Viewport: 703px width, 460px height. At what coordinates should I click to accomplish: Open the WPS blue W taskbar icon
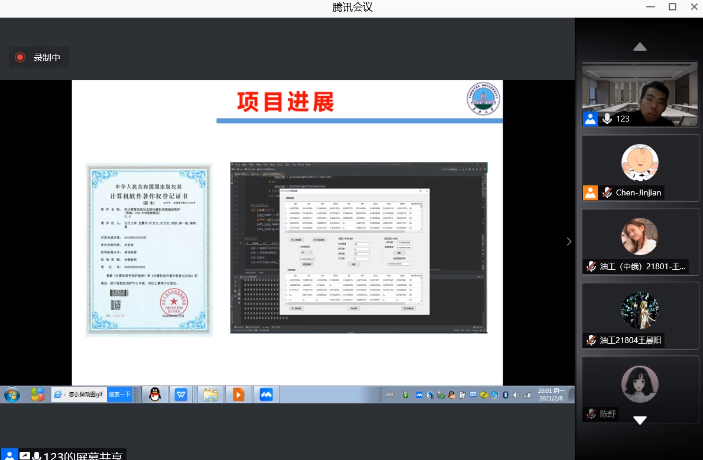point(181,395)
